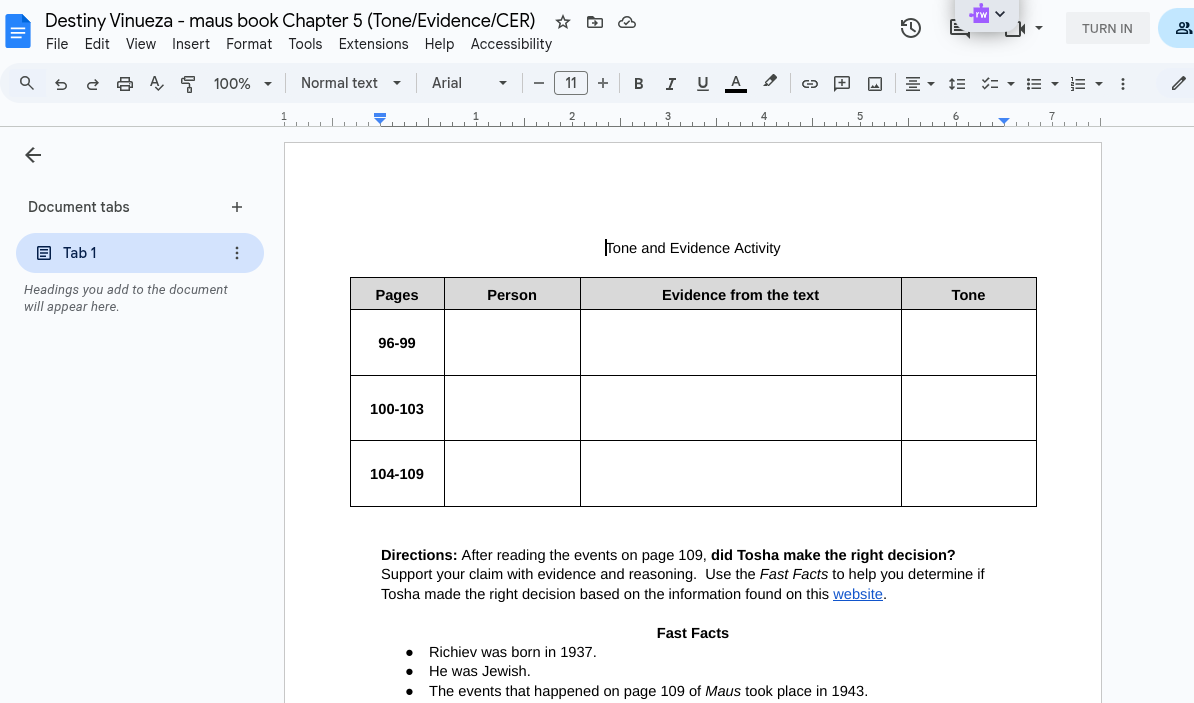Open the website hyperlink in the document

(x=857, y=593)
